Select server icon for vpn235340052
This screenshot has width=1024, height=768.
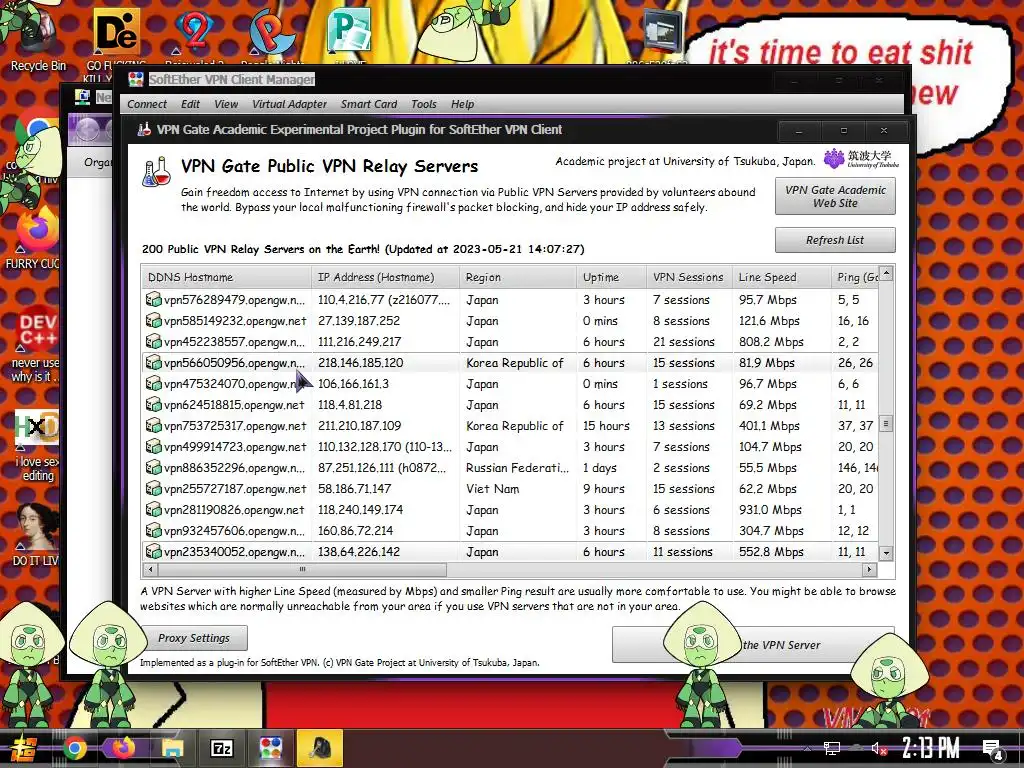pyautogui.click(x=153, y=552)
